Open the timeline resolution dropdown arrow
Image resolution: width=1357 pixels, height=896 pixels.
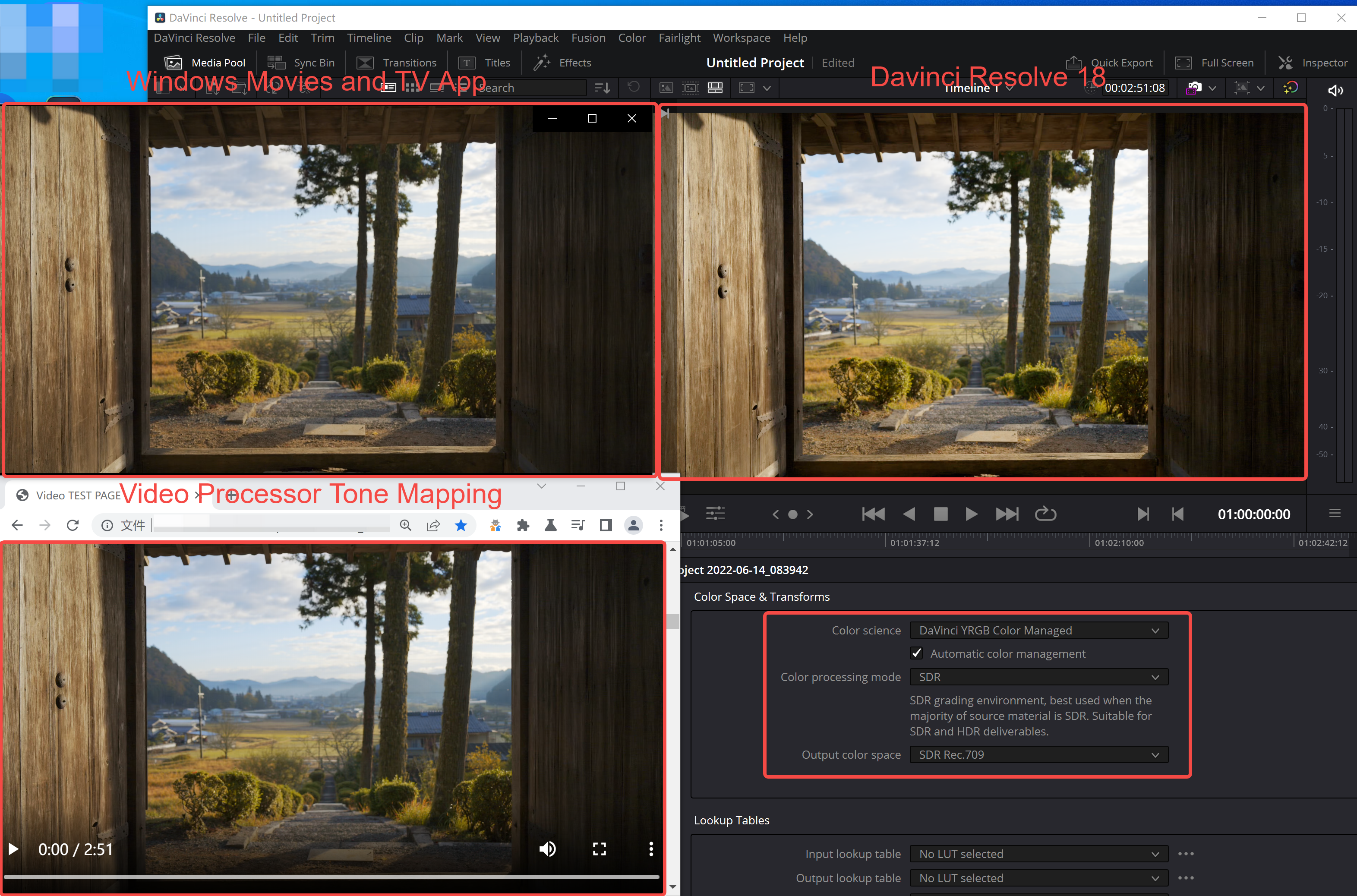click(1260, 88)
